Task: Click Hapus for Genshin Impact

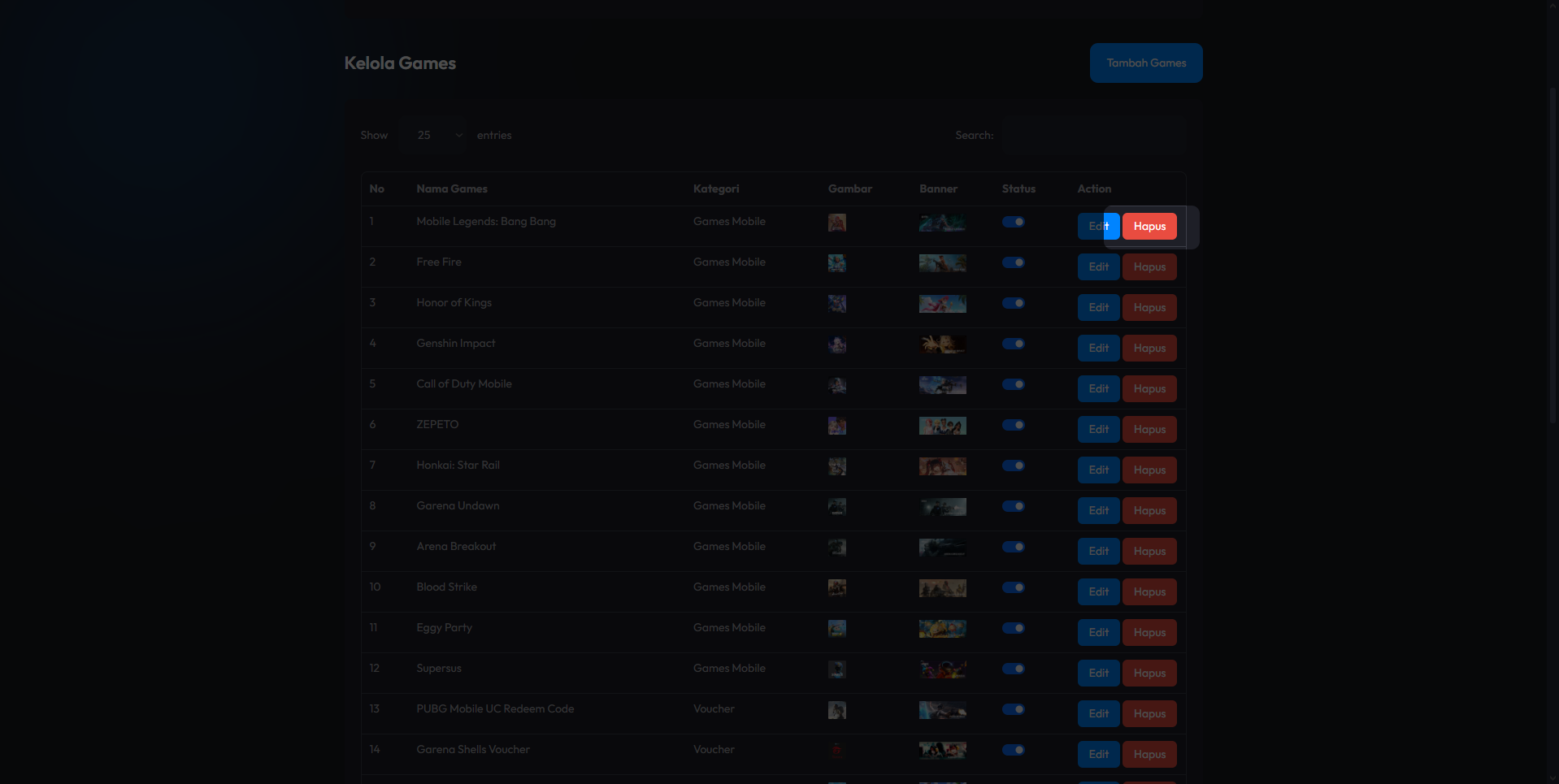Action: click(x=1149, y=348)
